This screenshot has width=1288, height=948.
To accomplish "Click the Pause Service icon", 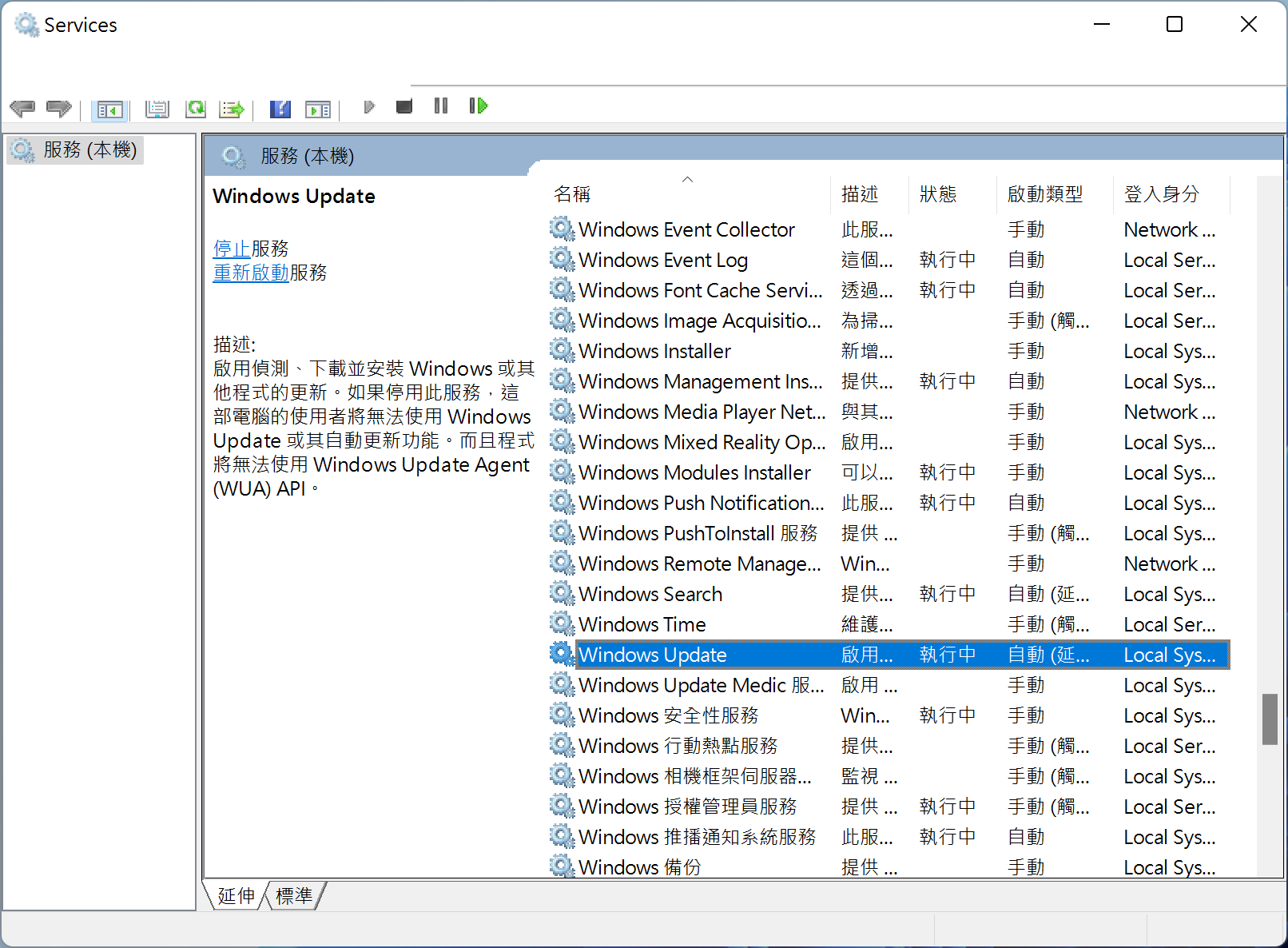I will coord(441,106).
